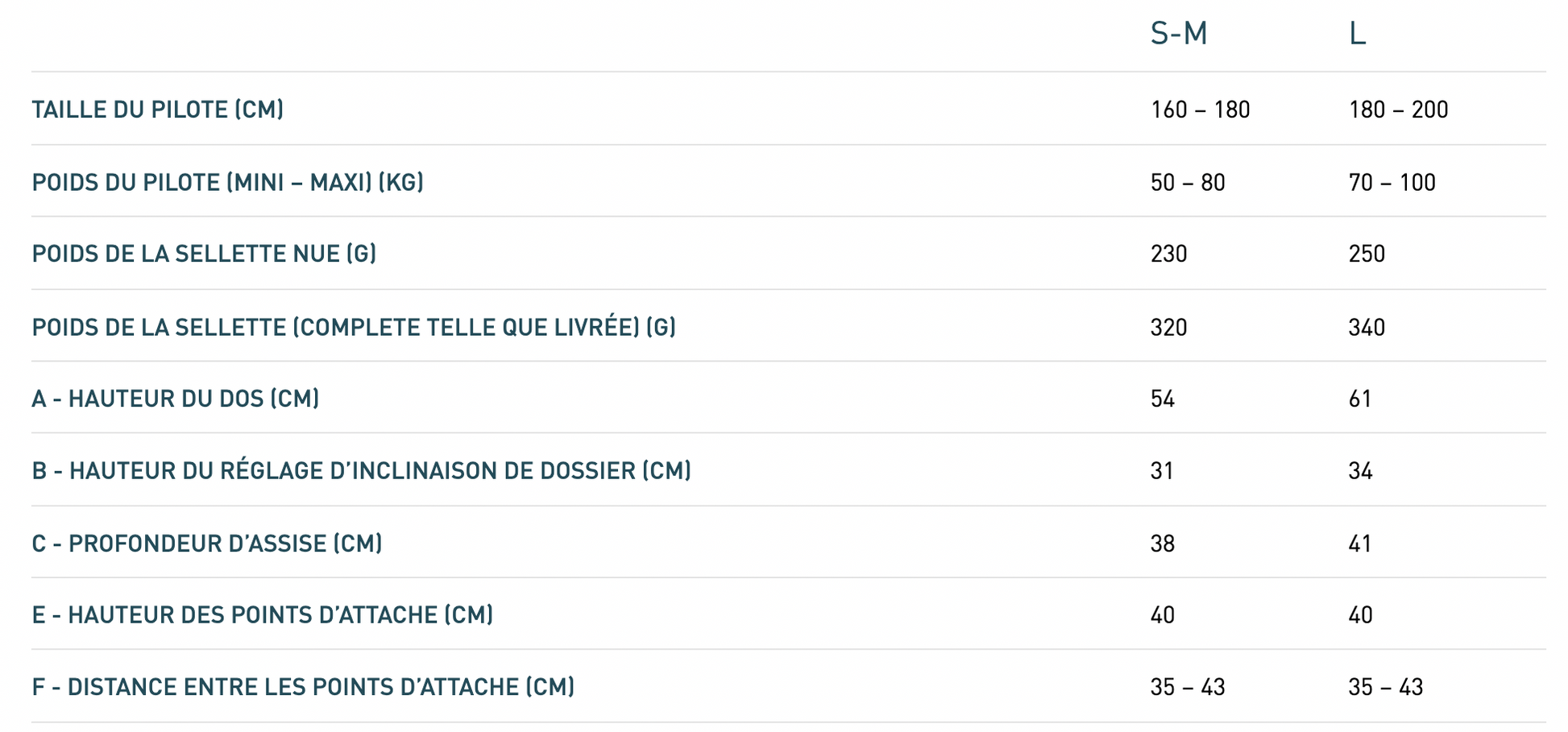The height and width of the screenshot is (732, 1568).
Task: Click the 320 complete harness weight value
Action: click(1168, 327)
